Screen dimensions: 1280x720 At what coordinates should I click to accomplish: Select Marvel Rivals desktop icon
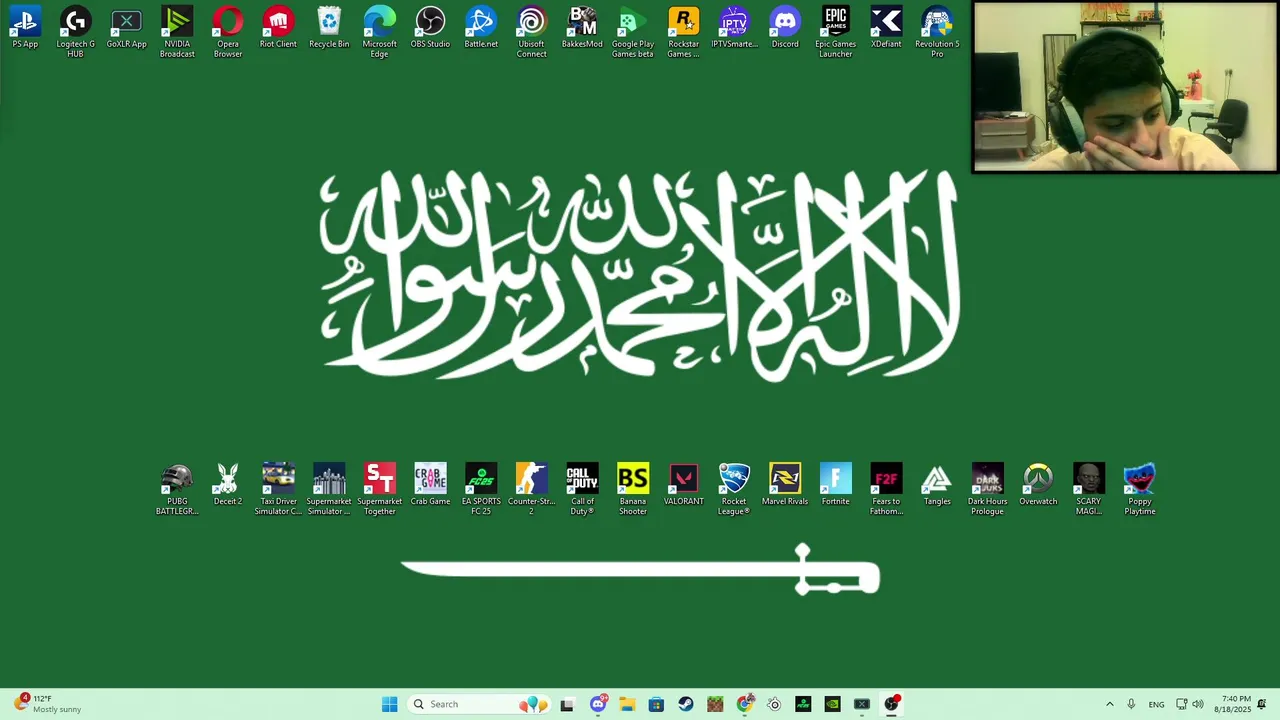(785, 485)
